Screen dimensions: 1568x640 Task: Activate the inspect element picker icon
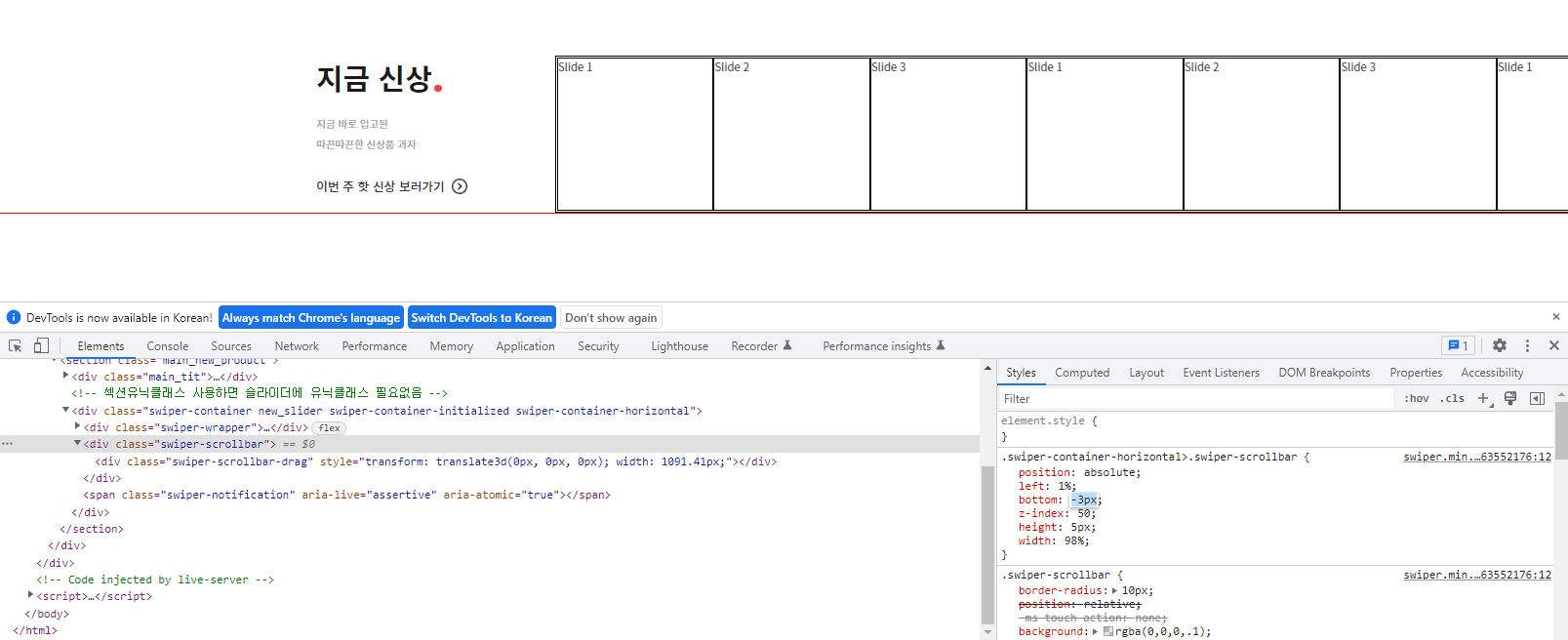pos(16,345)
